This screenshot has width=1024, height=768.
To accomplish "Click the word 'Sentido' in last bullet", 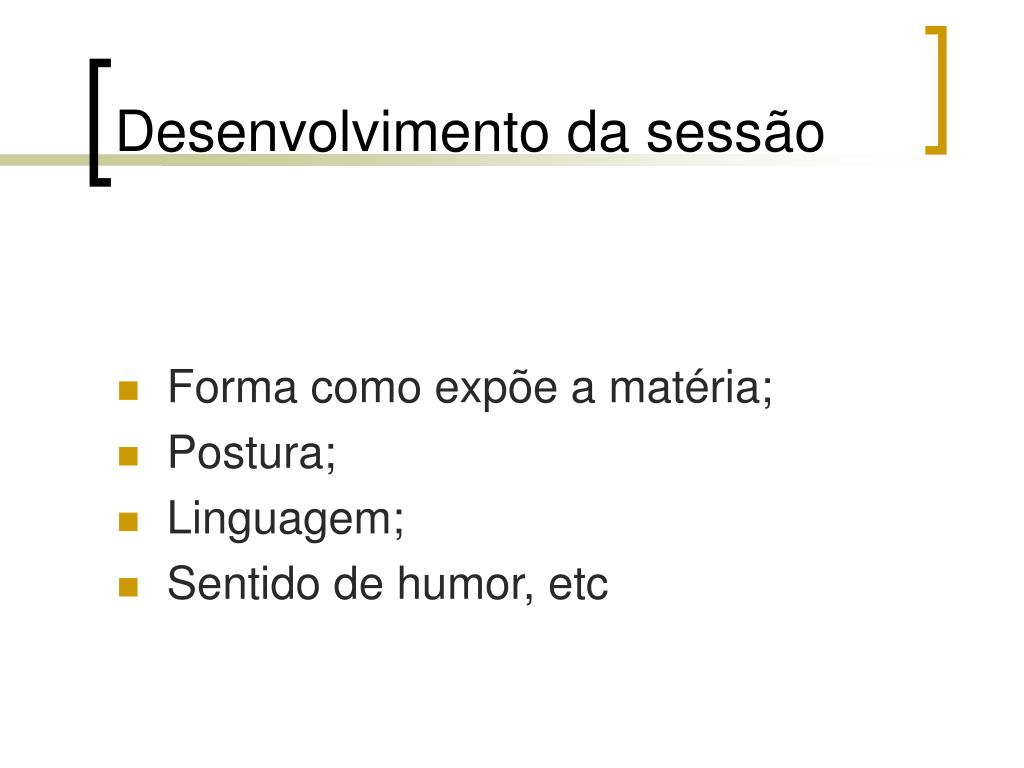I will pos(244,583).
